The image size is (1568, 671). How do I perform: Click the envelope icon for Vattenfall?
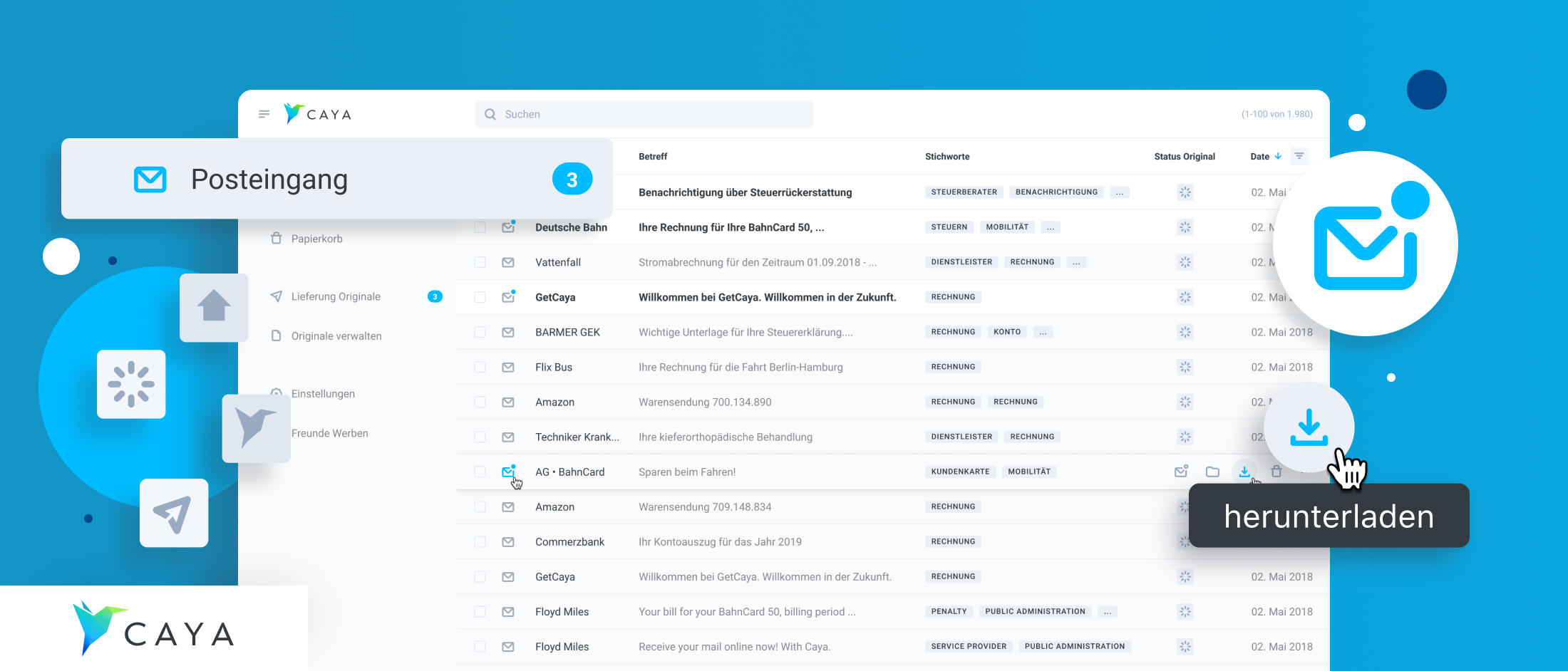508,262
